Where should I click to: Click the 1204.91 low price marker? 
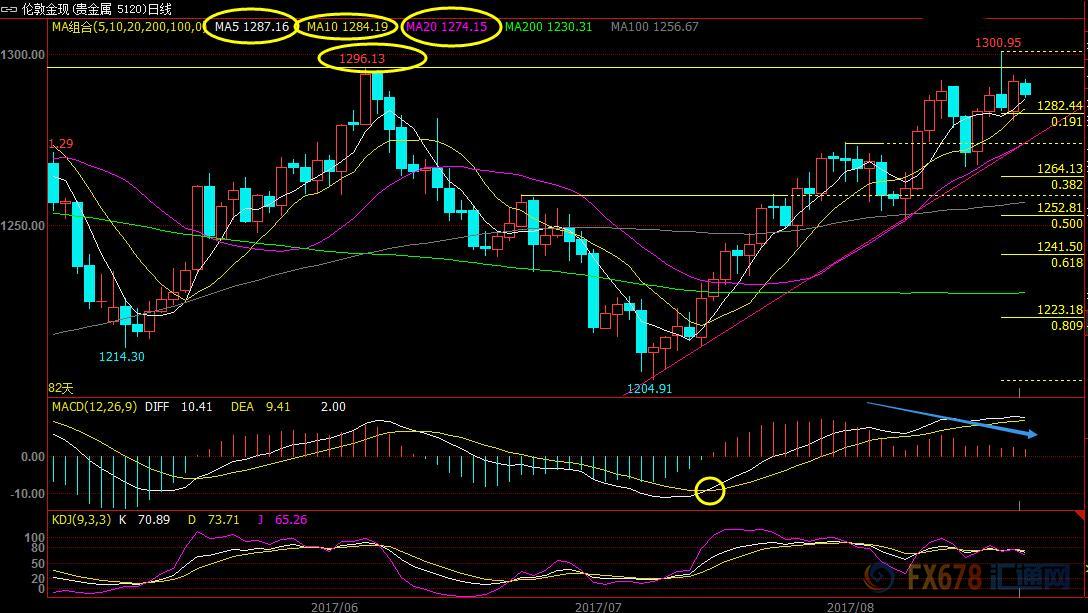click(649, 388)
